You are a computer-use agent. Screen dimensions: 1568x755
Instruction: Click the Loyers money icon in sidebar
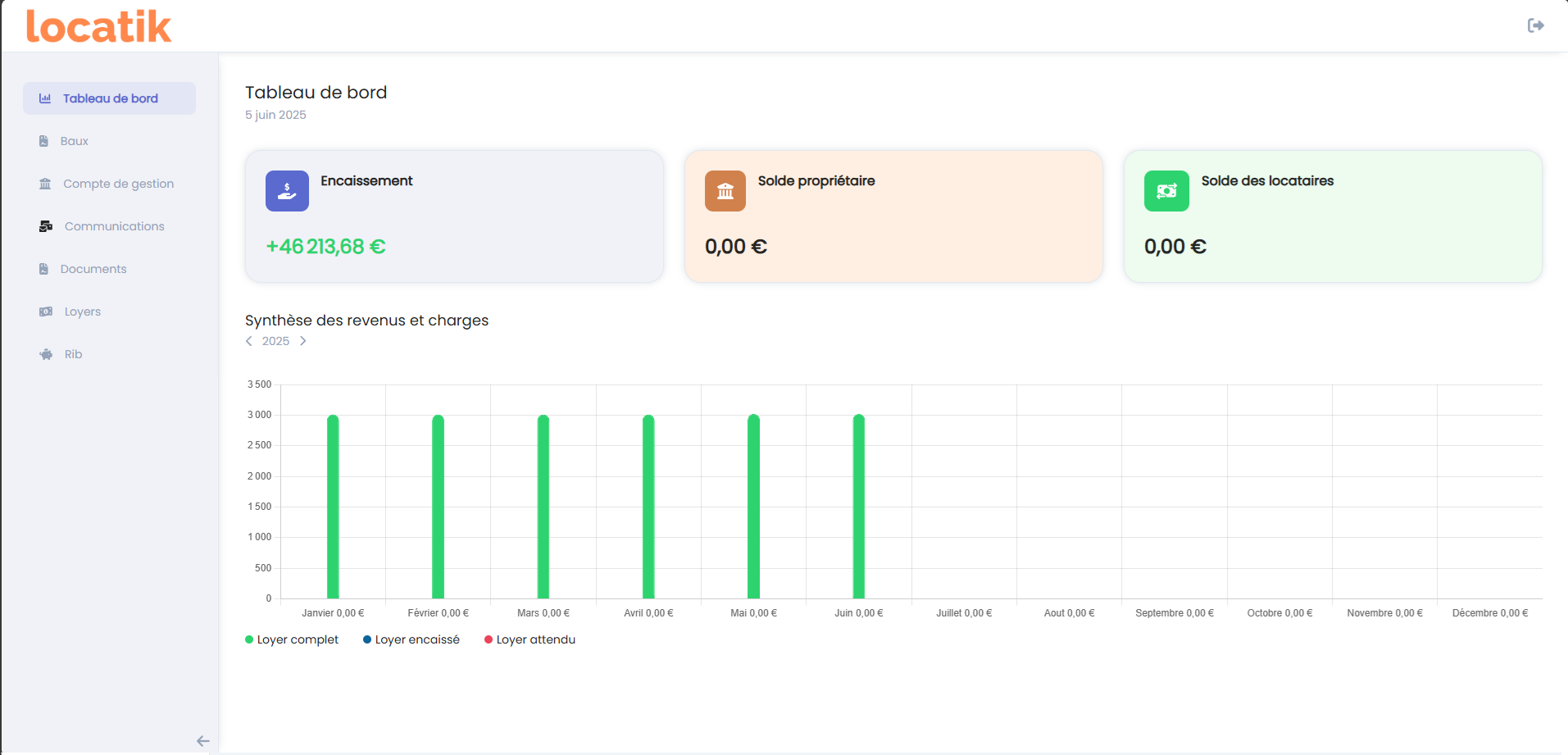click(x=44, y=312)
